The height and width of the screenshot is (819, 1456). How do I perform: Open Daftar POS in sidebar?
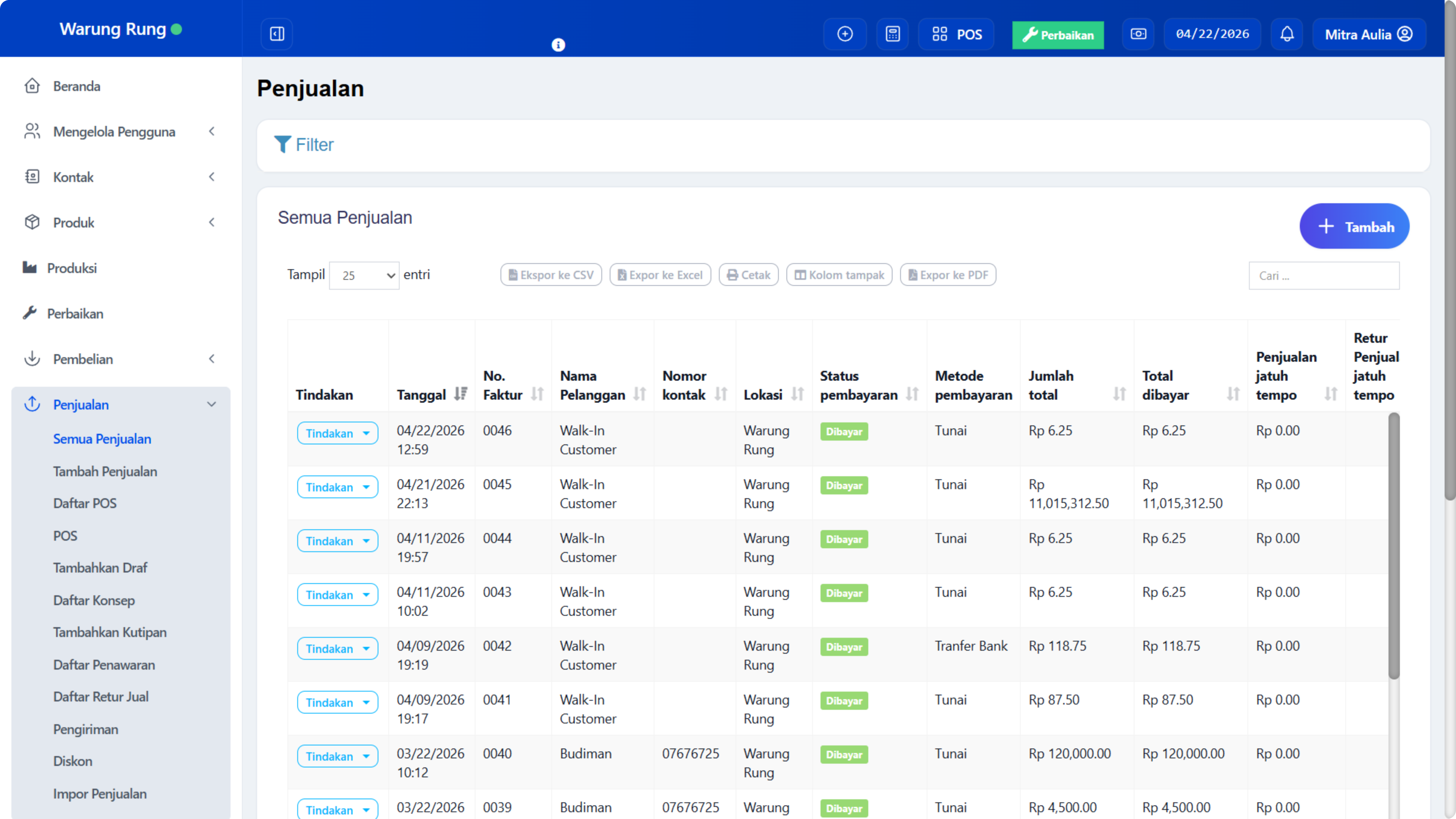(x=85, y=503)
